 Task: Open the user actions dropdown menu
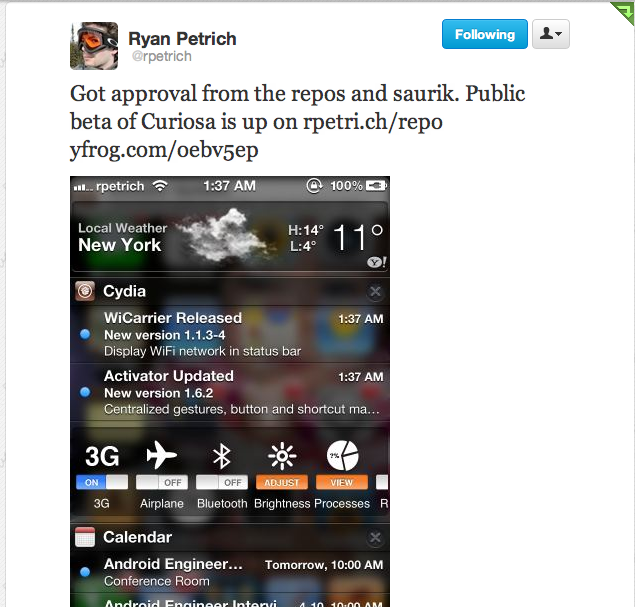click(551, 34)
